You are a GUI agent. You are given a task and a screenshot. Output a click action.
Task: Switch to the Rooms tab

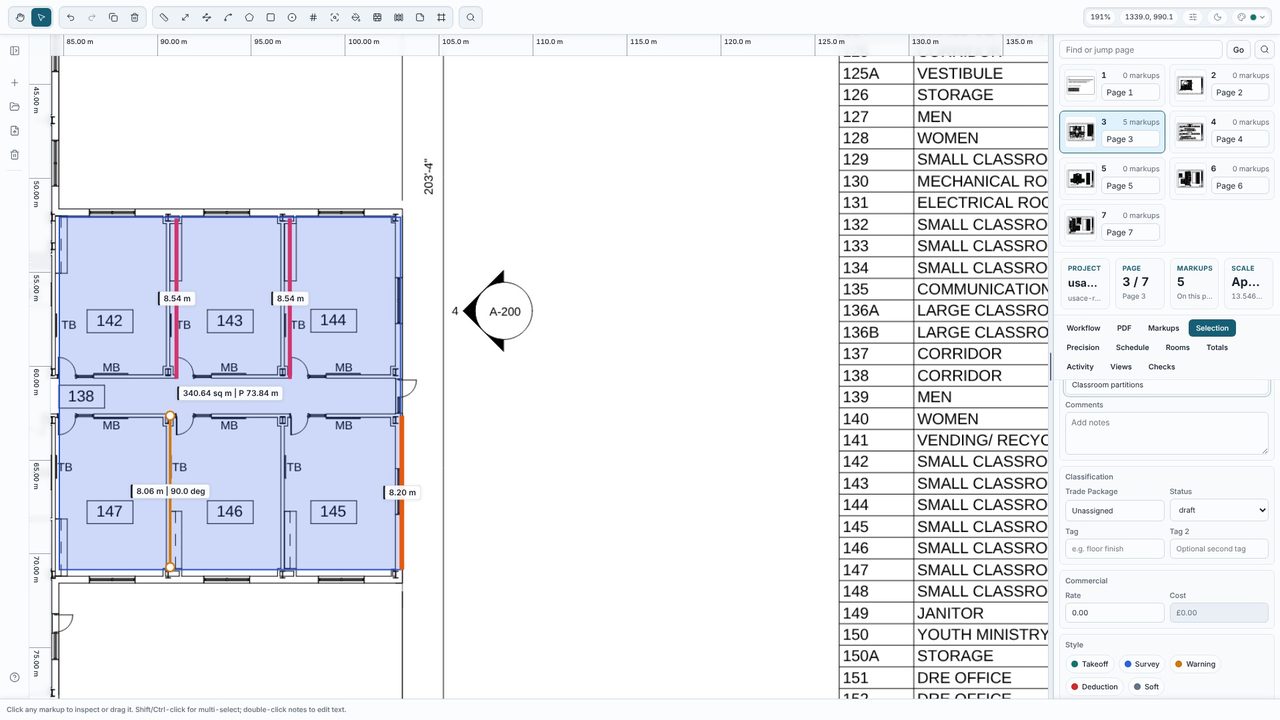pos(1178,348)
